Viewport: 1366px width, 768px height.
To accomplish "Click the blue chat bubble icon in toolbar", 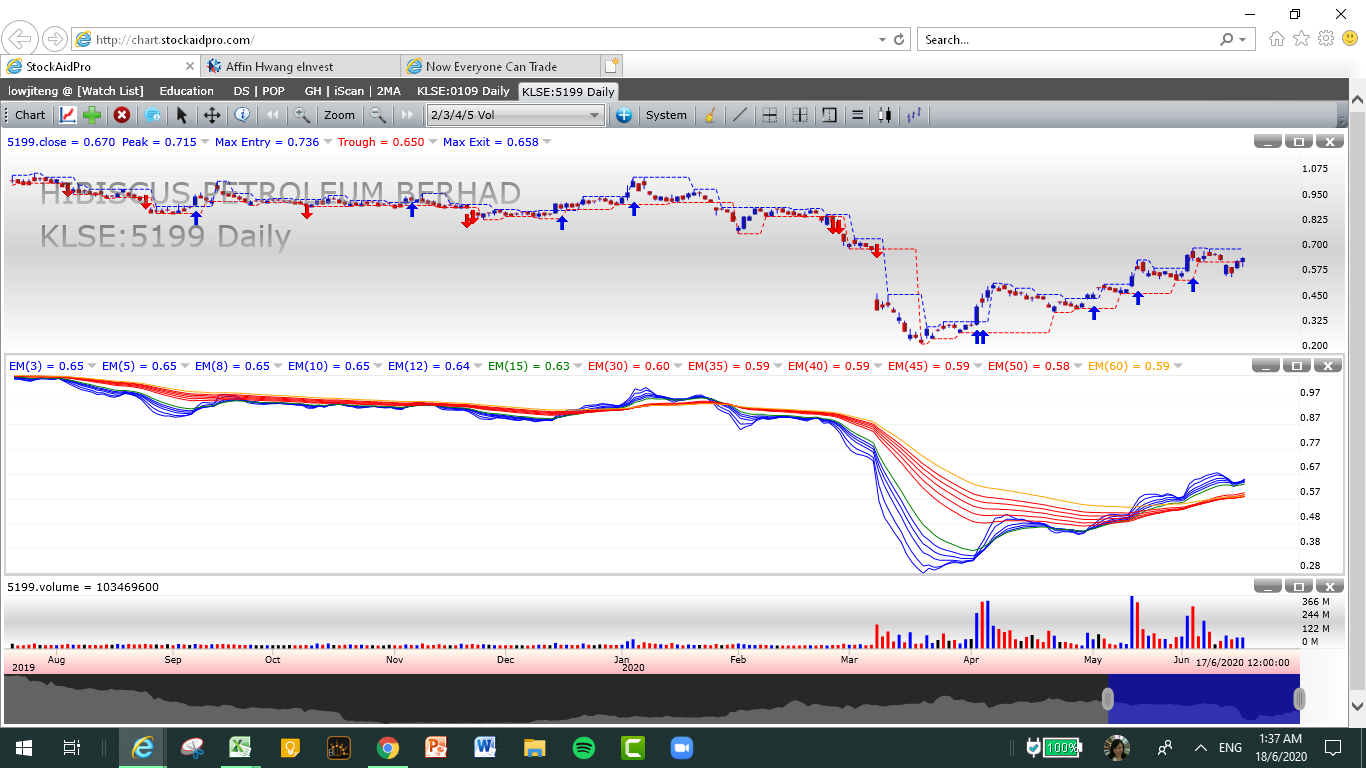I will (152, 115).
